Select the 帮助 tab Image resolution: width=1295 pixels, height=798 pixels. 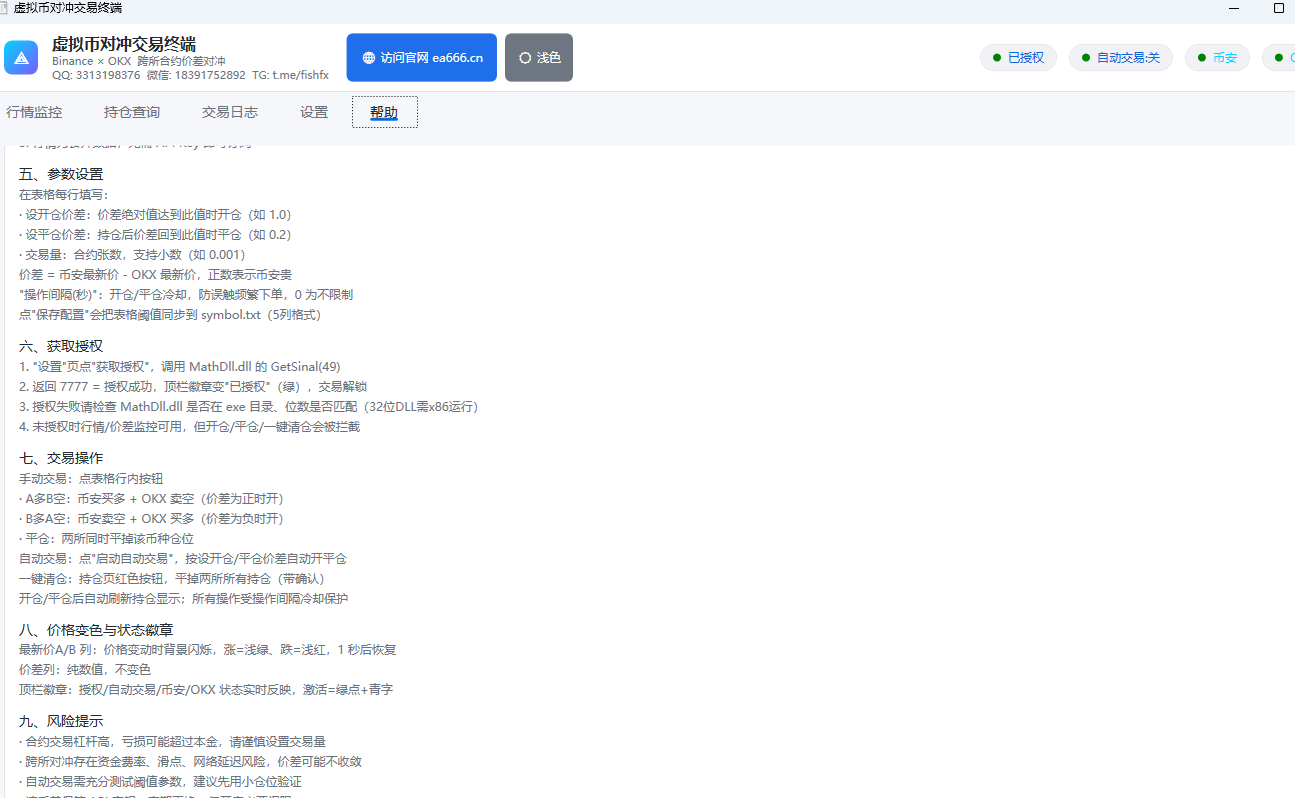(384, 112)
